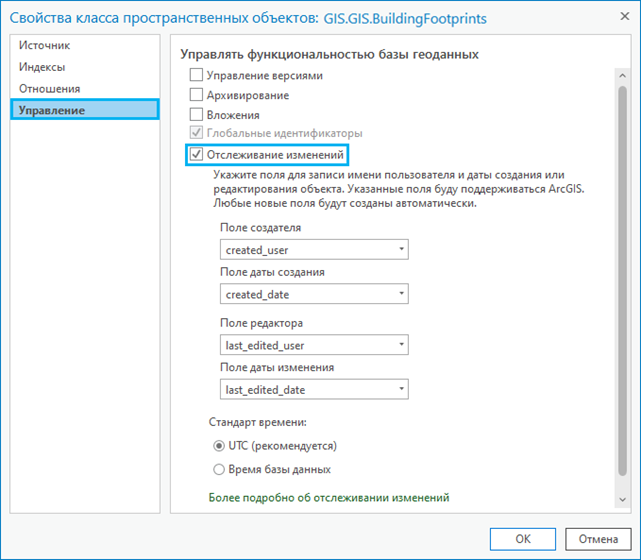The width and height of the screenshot is (641, 560).
Task: Open Более подробно об отслеживании изменений link
Action: [328, 497]
